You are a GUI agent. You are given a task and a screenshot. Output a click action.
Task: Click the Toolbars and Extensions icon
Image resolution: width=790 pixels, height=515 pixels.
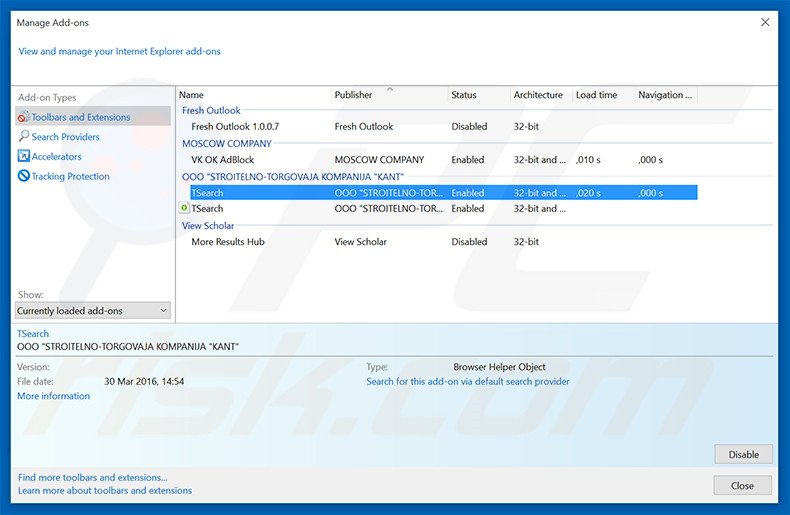point(23,117)
